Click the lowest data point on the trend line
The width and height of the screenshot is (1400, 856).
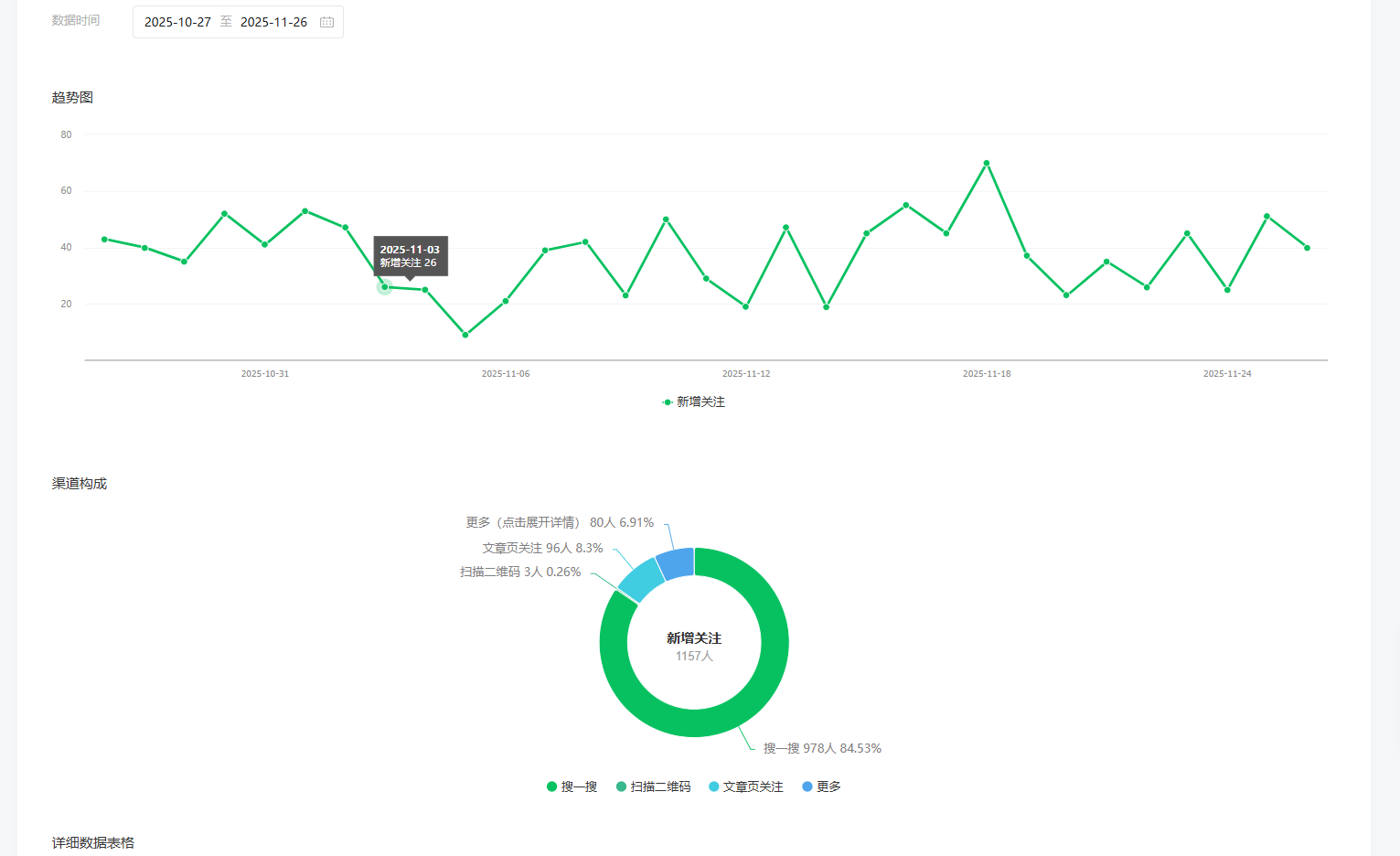pos(465,335)
